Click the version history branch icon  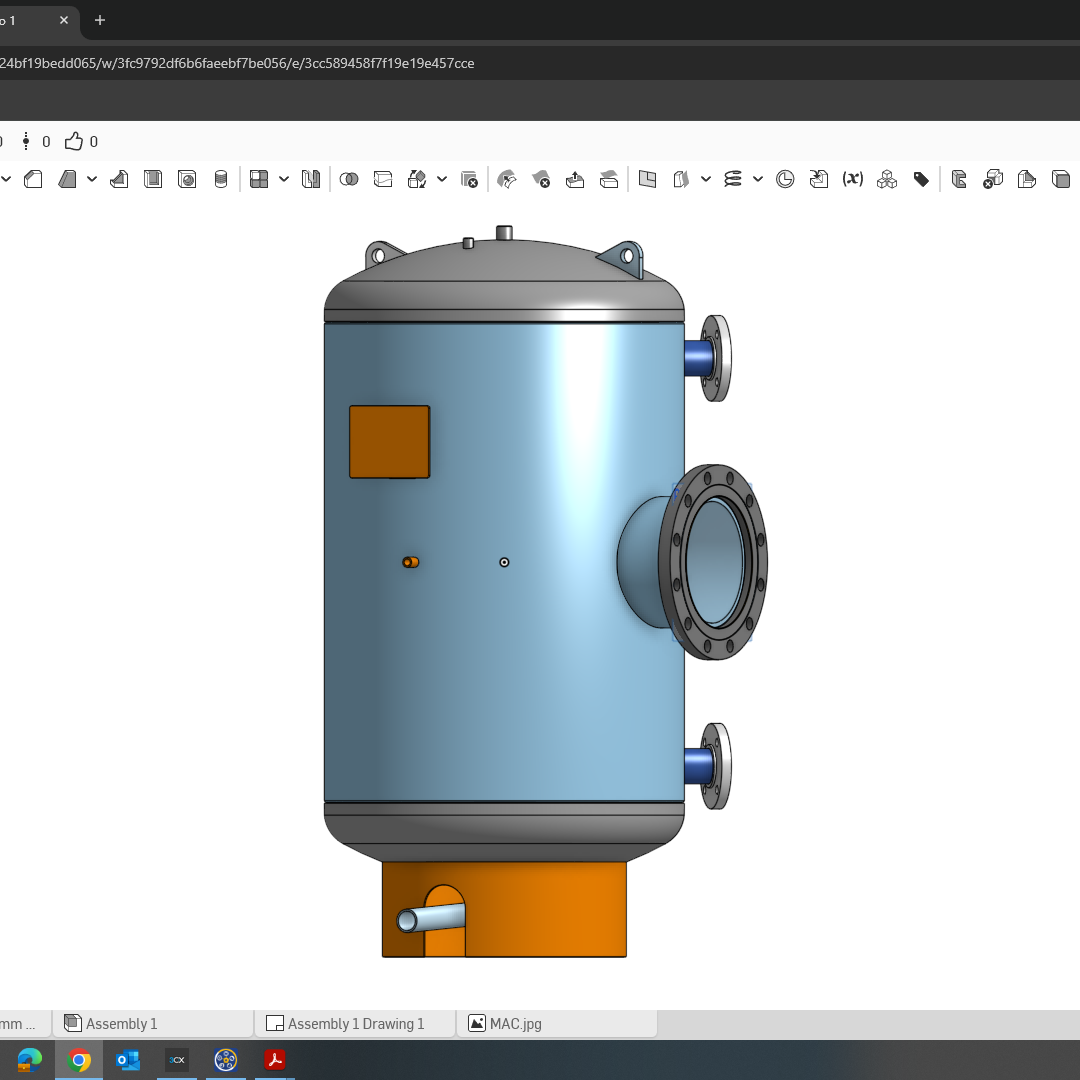(25, 141)
